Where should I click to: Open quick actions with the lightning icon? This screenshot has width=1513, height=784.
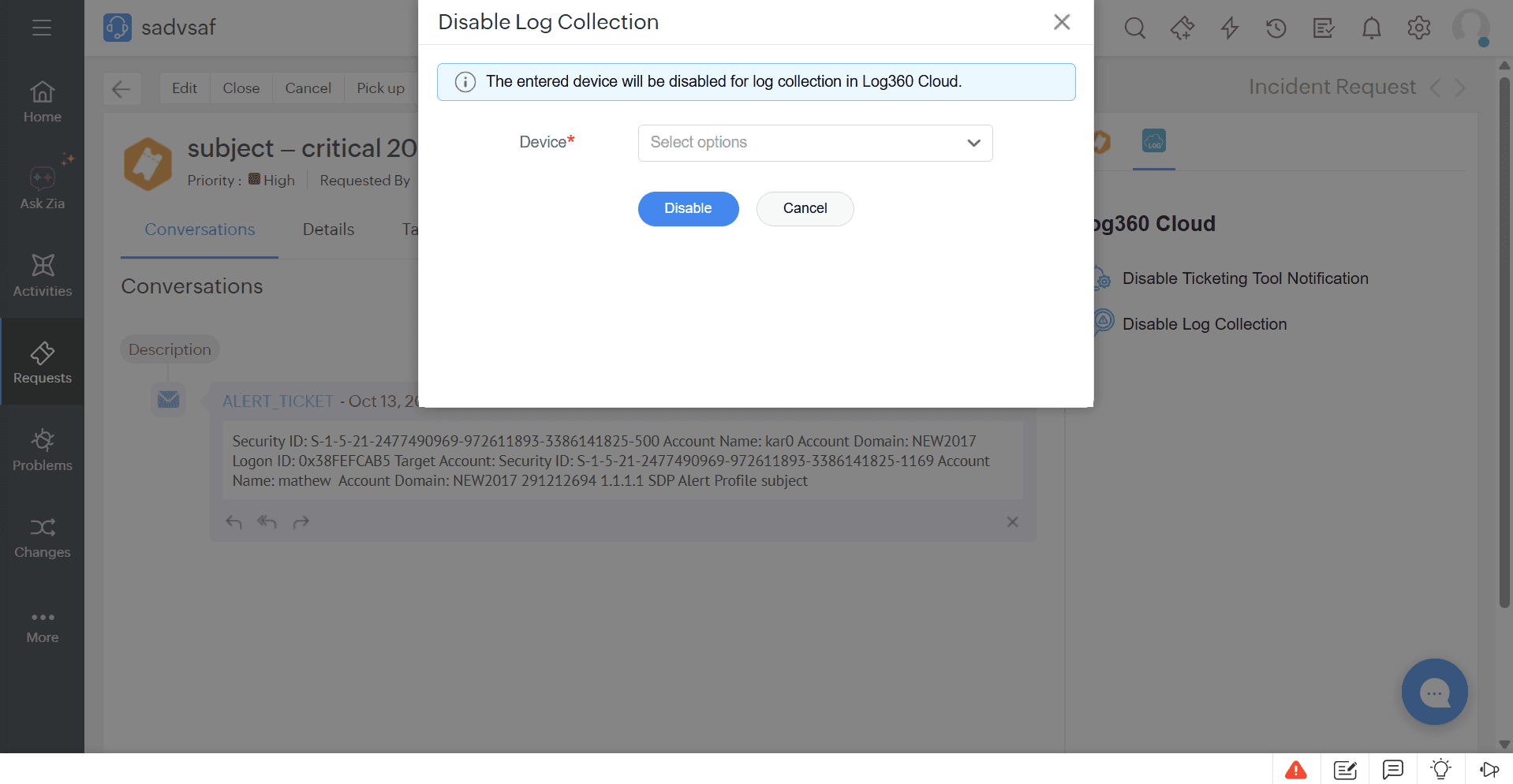pyautogui.click(x=1228, y=28)
